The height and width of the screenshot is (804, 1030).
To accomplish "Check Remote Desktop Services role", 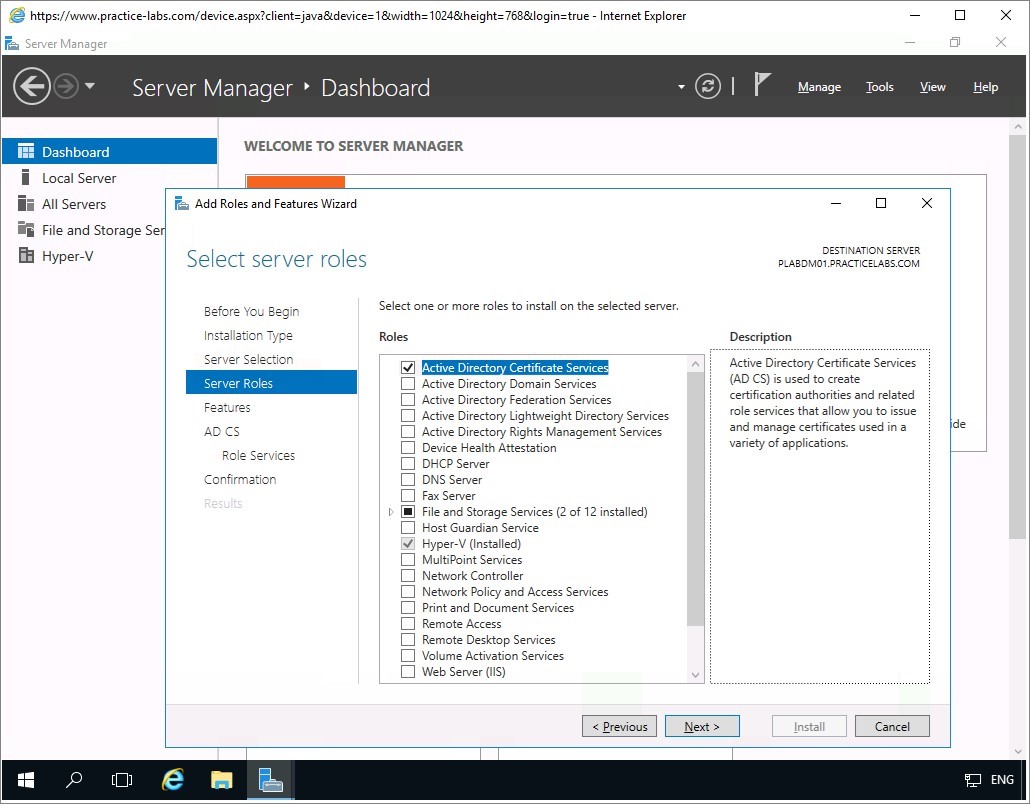I will coord(408,640).
